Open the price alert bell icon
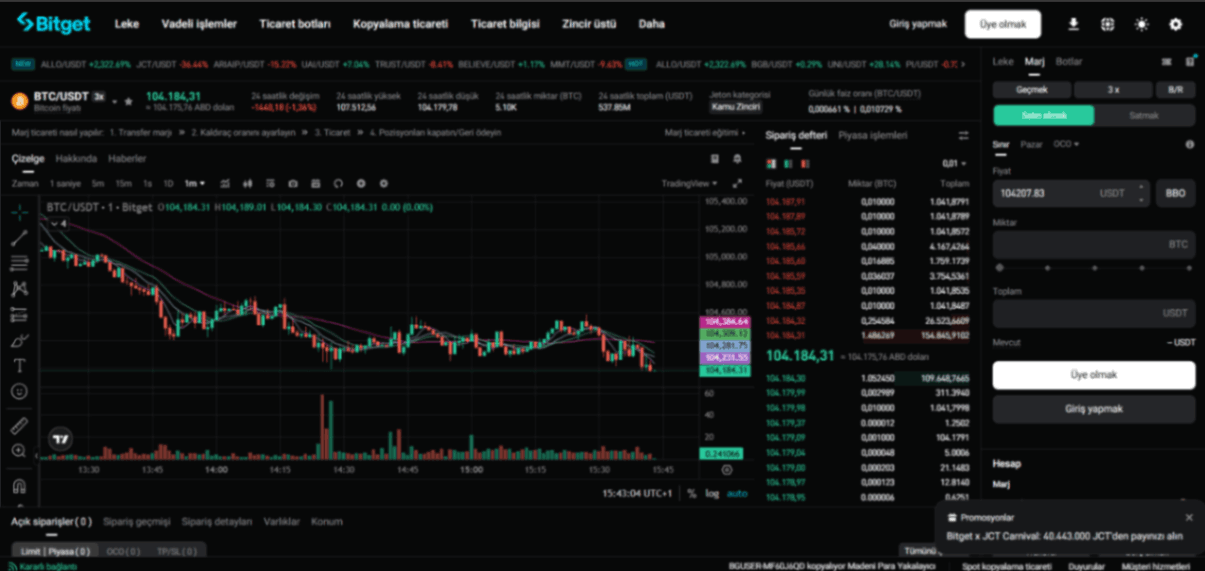Image resolution: width=1205 pixels, height=571 pixels. click(738, 159)
